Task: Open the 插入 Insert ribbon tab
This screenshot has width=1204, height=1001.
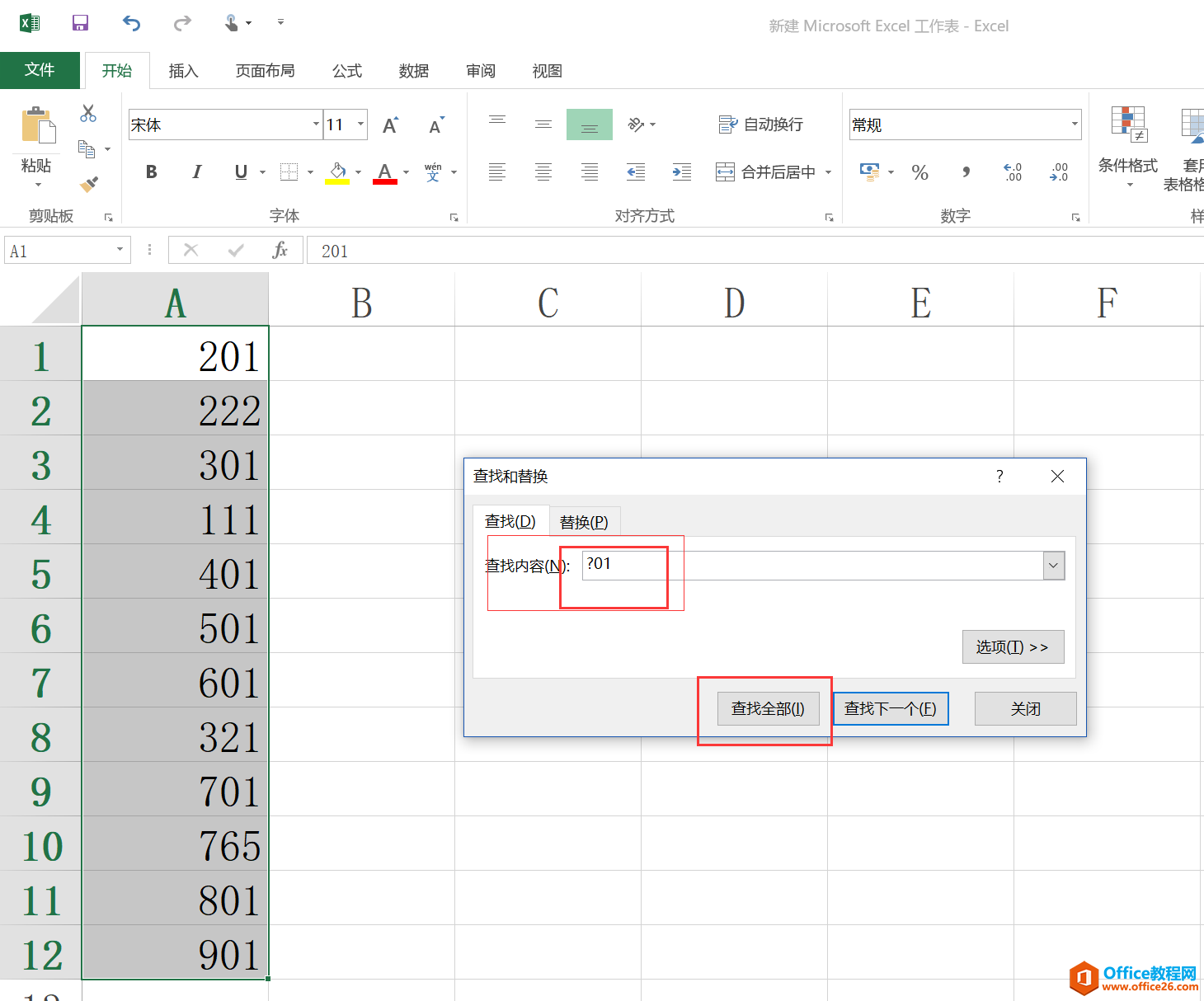Action: 183,71
